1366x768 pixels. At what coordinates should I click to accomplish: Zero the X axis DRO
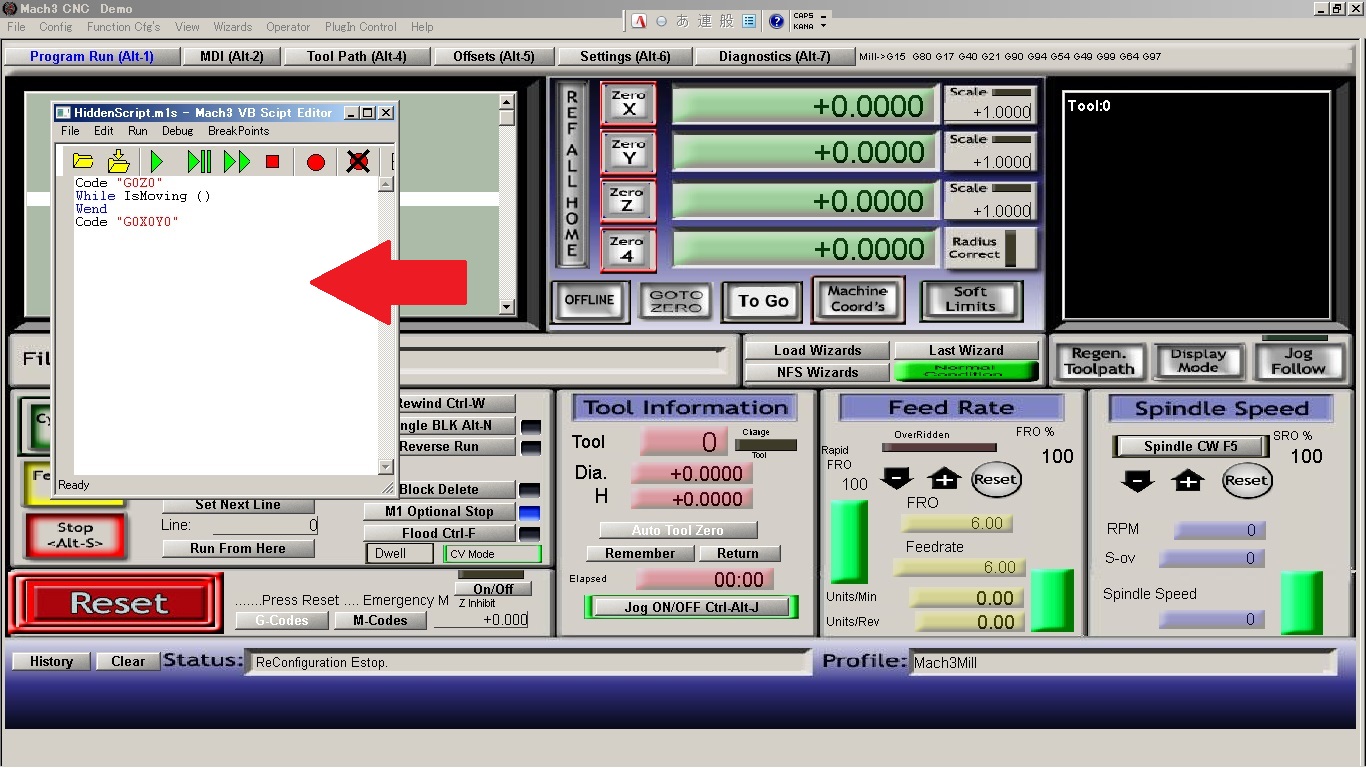628,103
